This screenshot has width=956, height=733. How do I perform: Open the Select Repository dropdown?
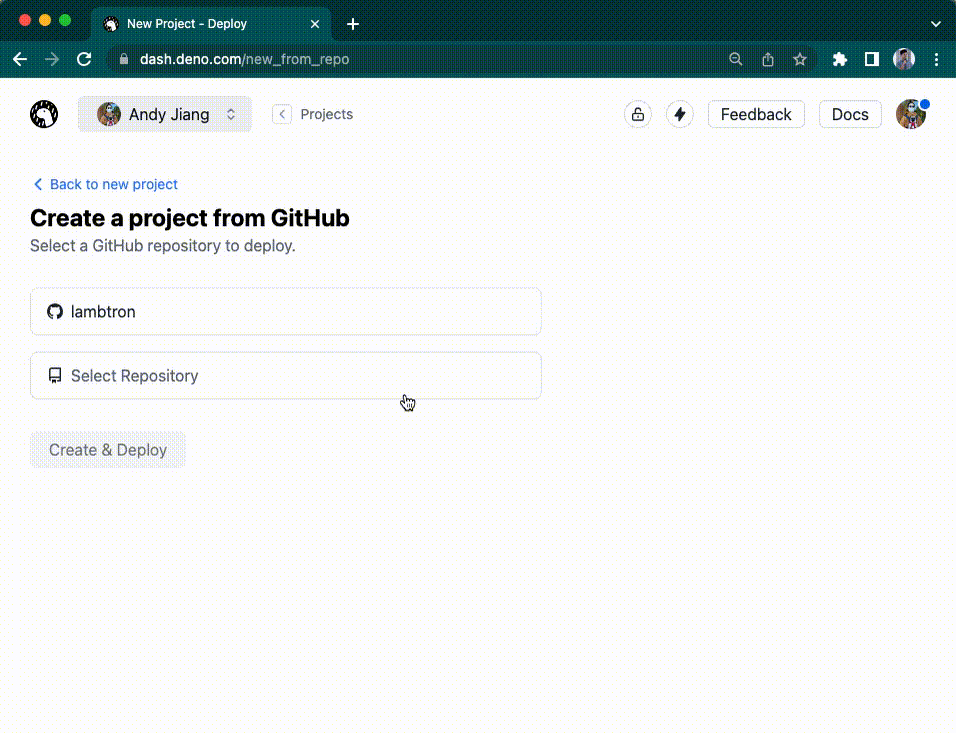(x=286, y=376)
